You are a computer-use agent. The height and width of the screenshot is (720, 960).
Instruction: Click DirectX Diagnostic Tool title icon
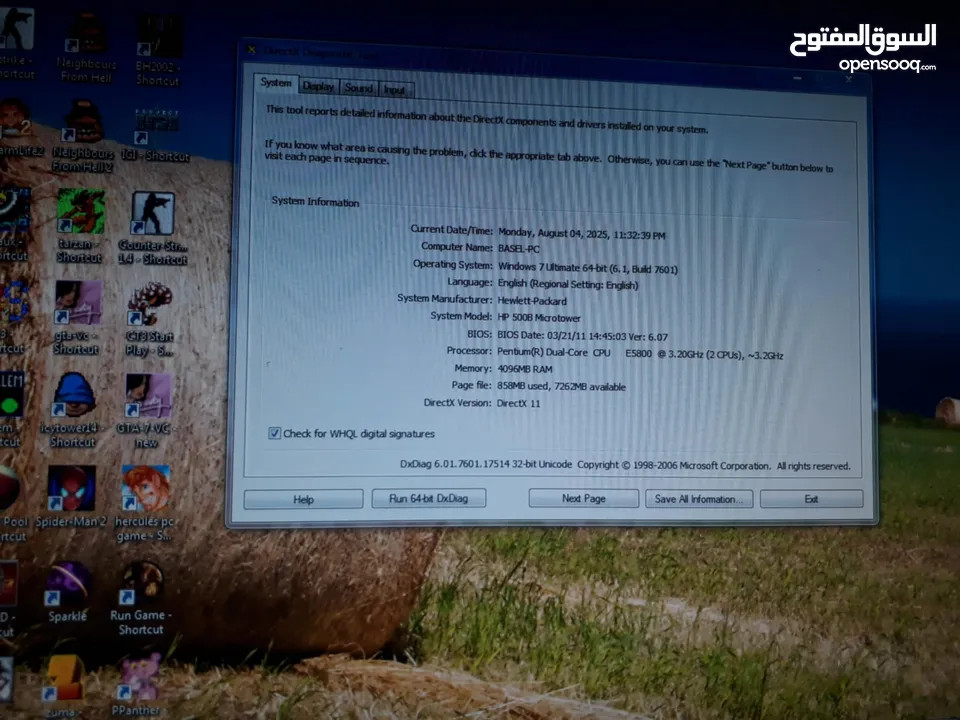(x=250, y=50)
